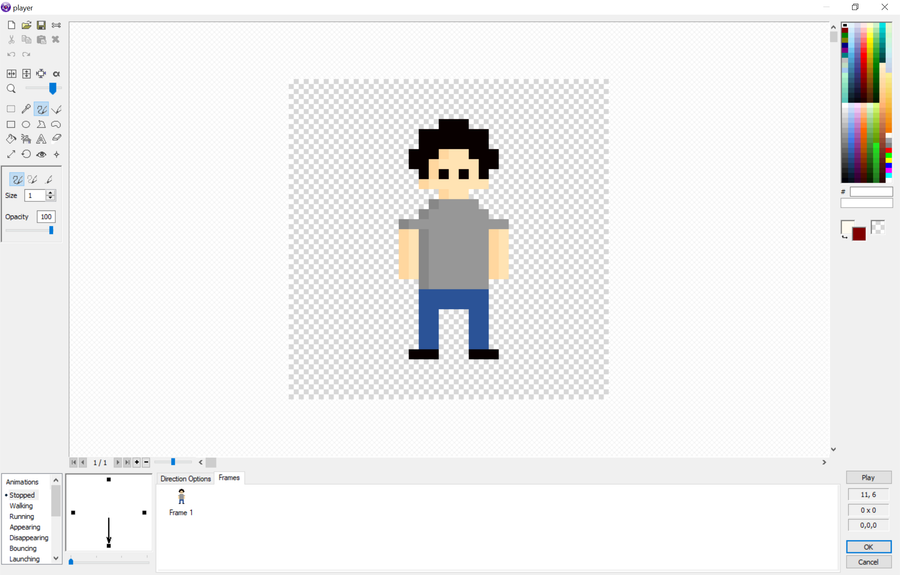Select the Walking animation

[x=21, y=506]
